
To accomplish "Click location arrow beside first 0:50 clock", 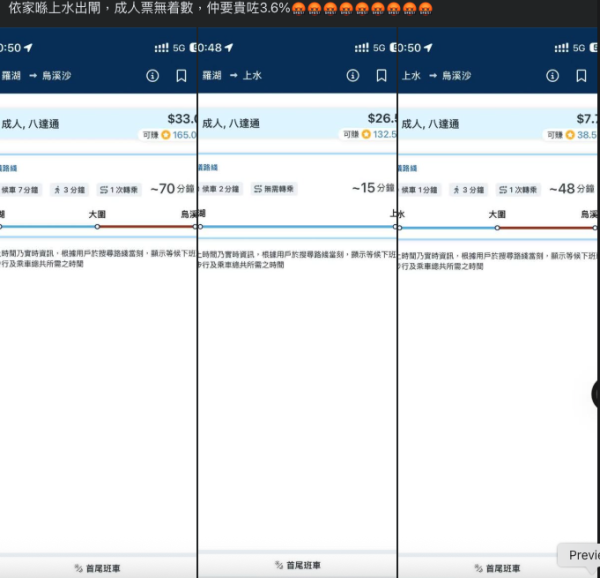I will pos(28,47).
